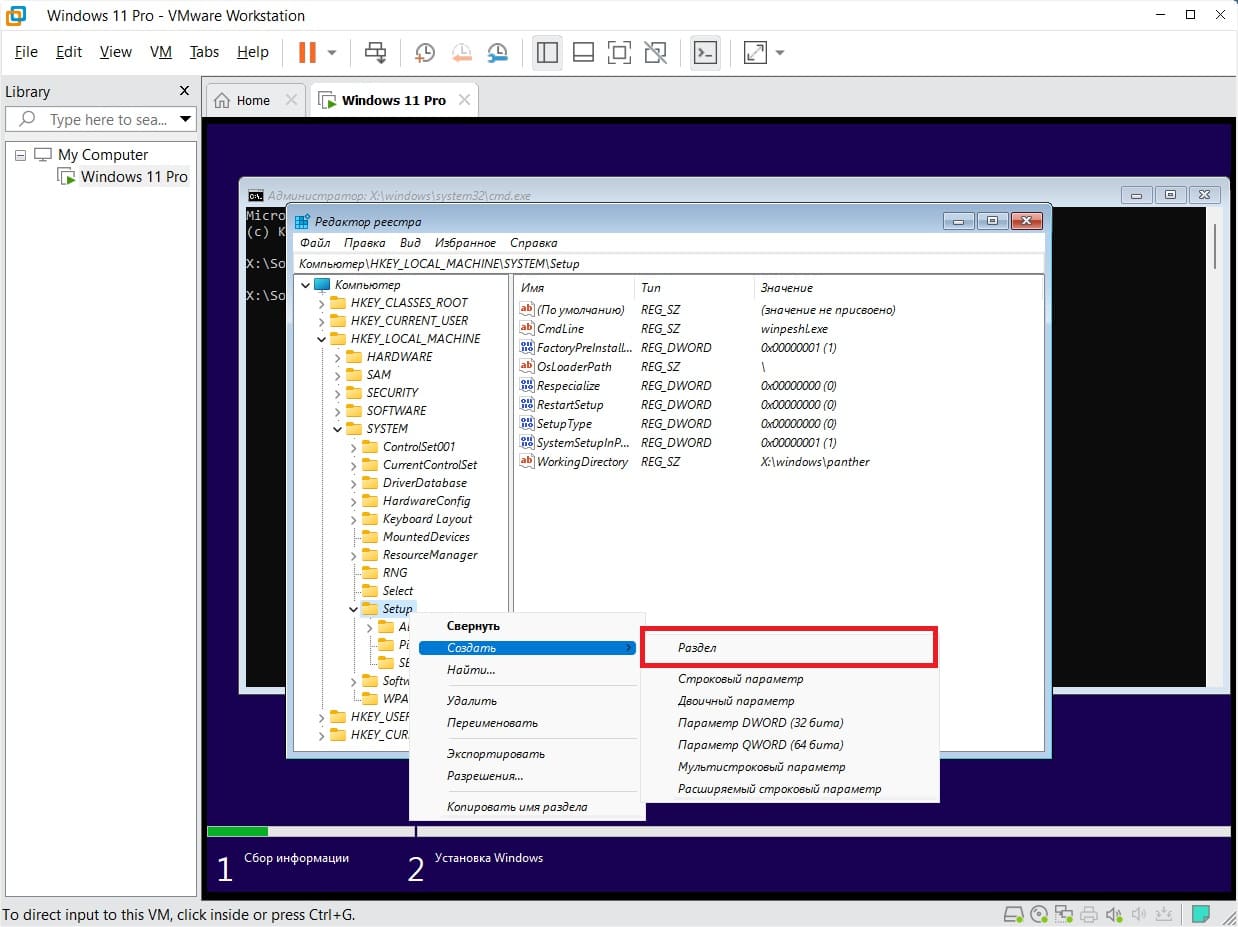The width and height of the screenshot is (1238, 927).
Task: Click the Revert to snapshot icon
Action: click(x=461, y=53)
